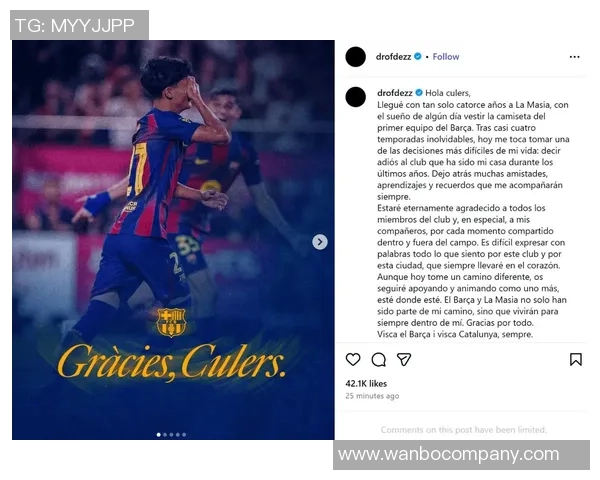The image size is (600, 480).
Task: Click caption author avatar circle
Action: point(355,97)
